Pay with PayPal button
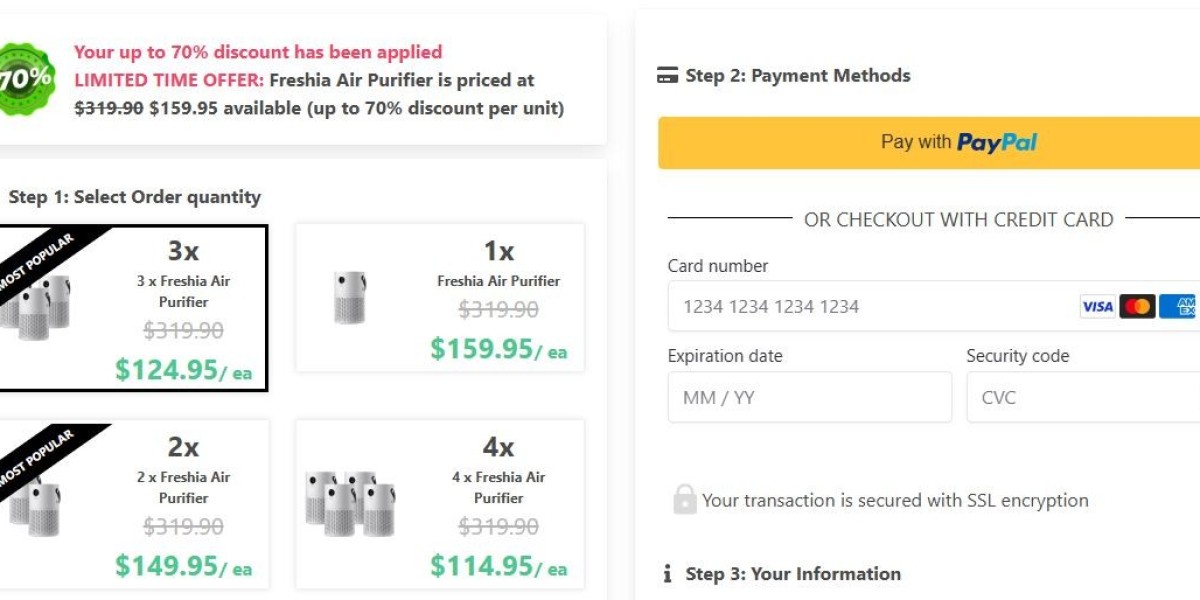Image resolution: width=1200 pixels, height=600 pixels. pyautogui.click(x=930, y=143)
